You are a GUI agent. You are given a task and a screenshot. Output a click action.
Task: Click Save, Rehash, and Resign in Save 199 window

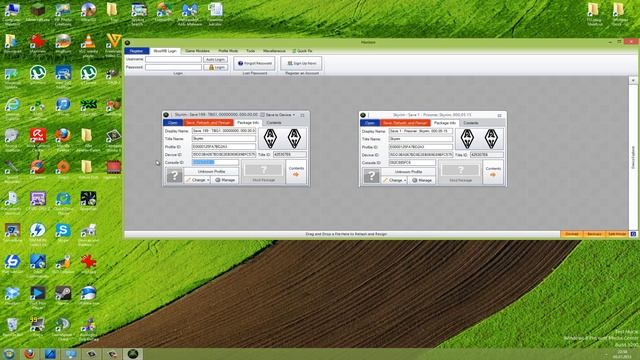pos(208,122)
